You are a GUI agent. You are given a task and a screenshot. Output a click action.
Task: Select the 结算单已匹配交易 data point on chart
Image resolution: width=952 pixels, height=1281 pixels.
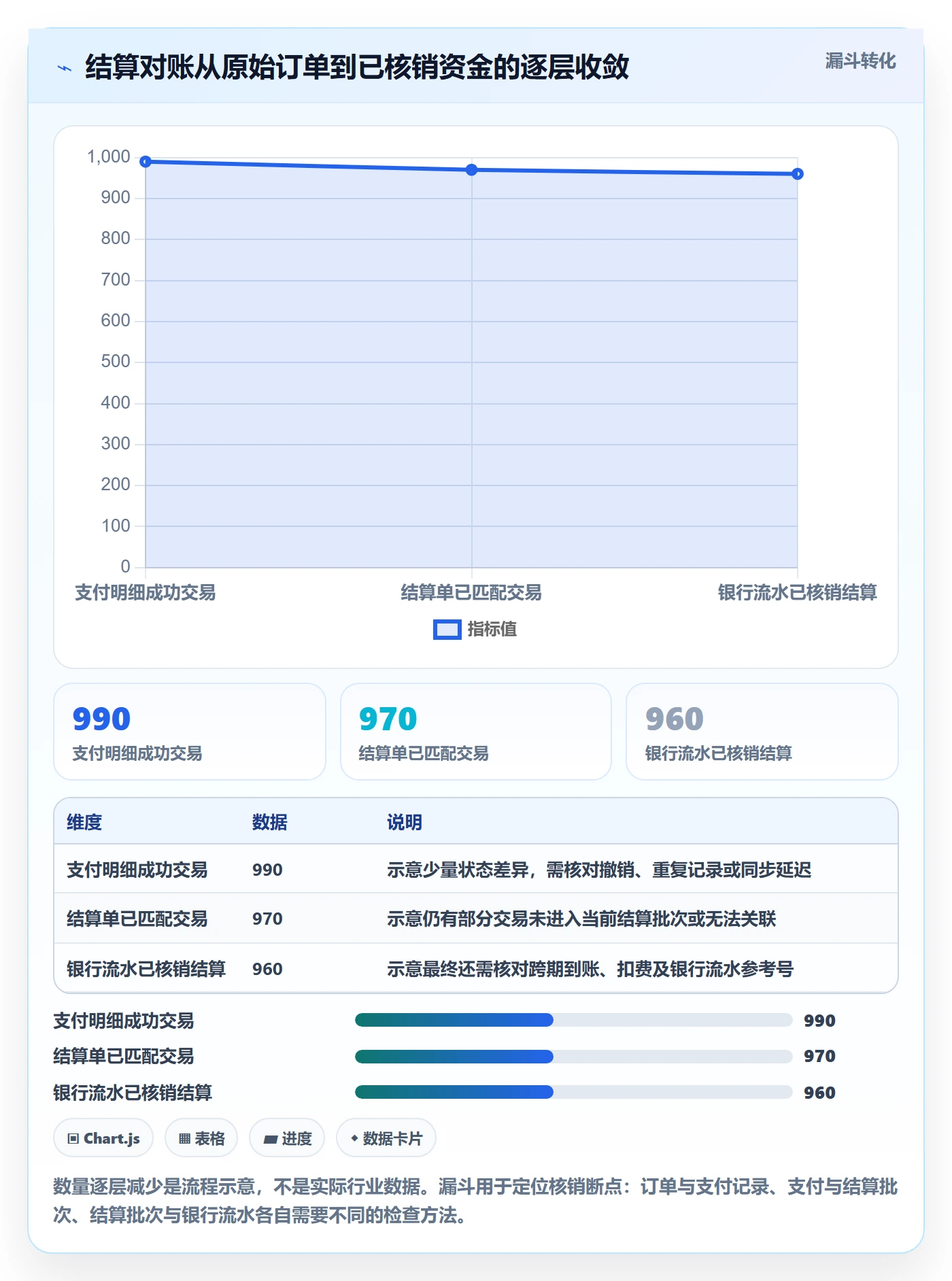471,170
